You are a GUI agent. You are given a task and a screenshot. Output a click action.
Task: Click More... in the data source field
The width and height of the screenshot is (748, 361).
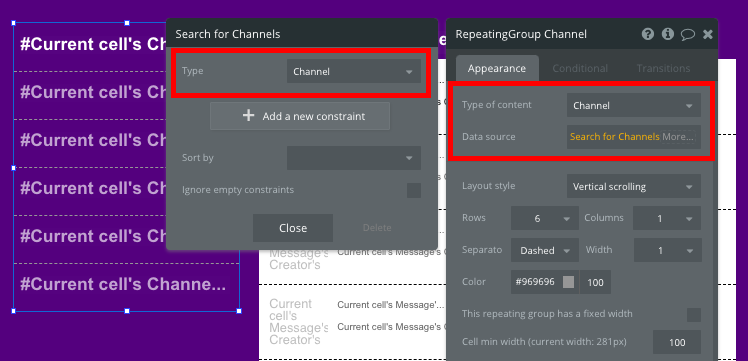coord(677,137)
